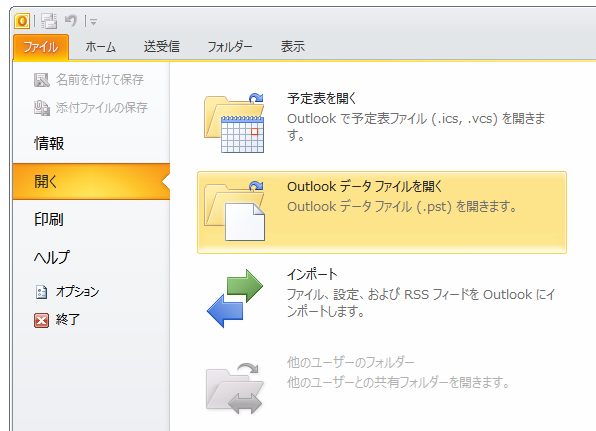Click the description mentioning (.pst) file
The width and height of the screenshot is (596, 431).
[402, 207]
